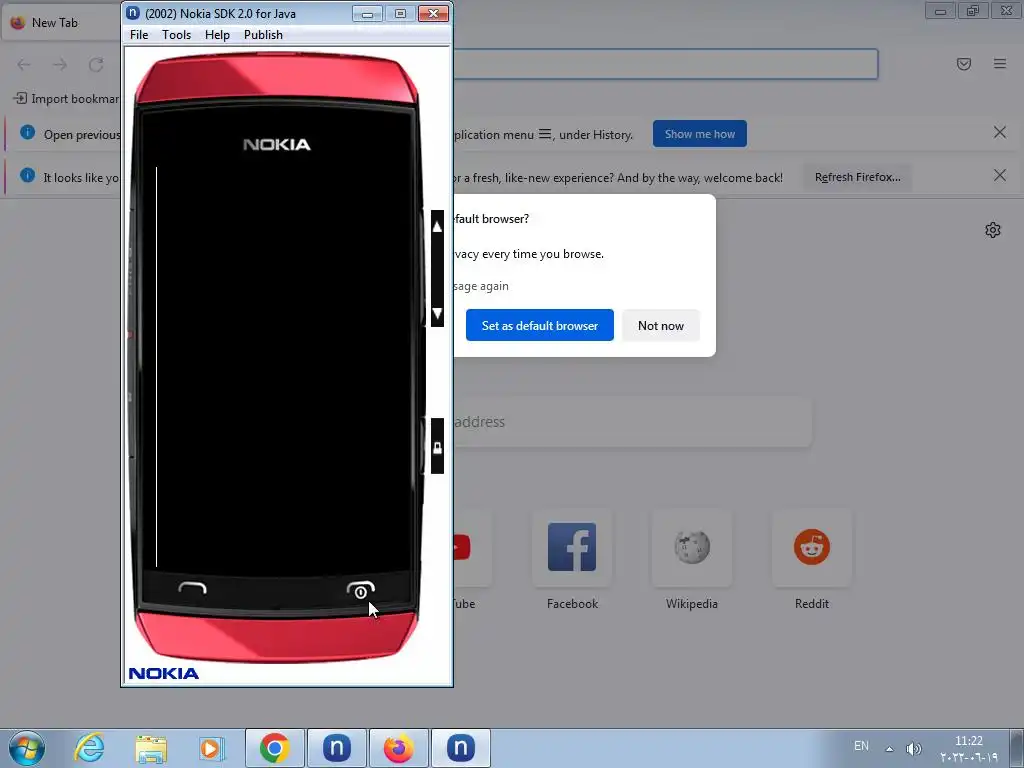1024x768 pixels.
Task: Click the Not now button
Action: tap(660, 325)
